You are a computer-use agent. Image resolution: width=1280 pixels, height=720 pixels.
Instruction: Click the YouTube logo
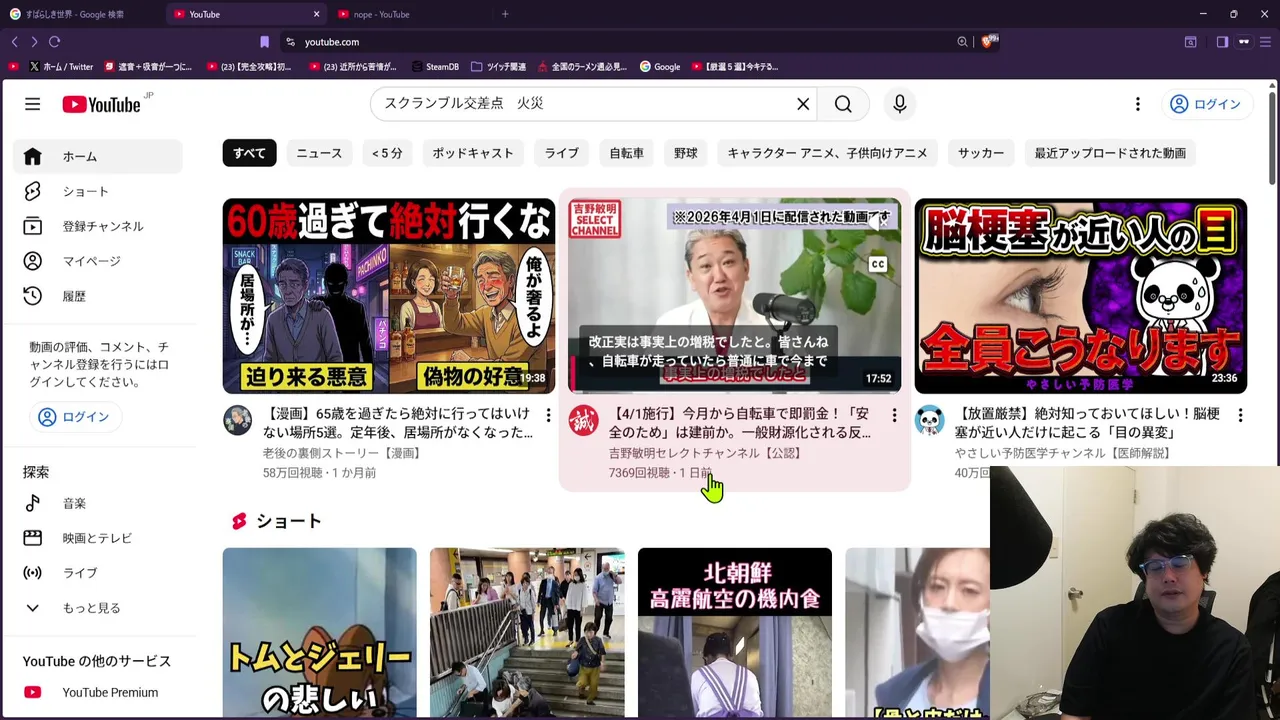click(102, 104)
